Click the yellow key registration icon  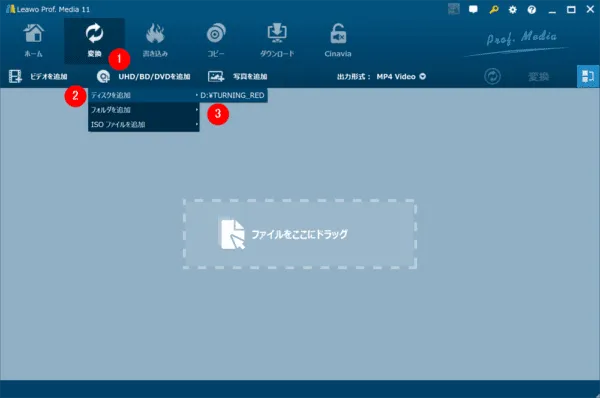coord(494,9)
